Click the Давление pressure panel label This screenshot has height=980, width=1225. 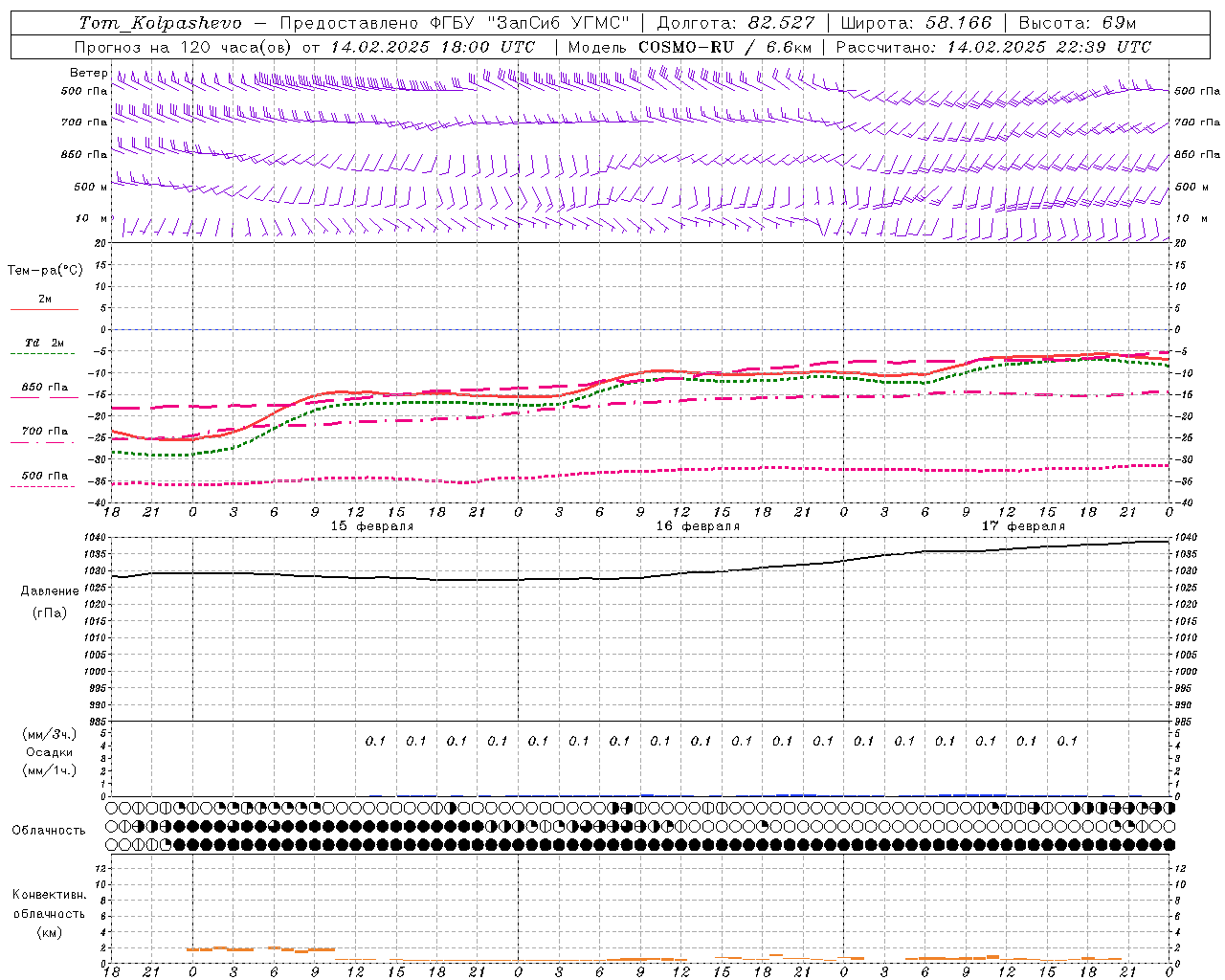pyautogui.click(x=50, y=591)
